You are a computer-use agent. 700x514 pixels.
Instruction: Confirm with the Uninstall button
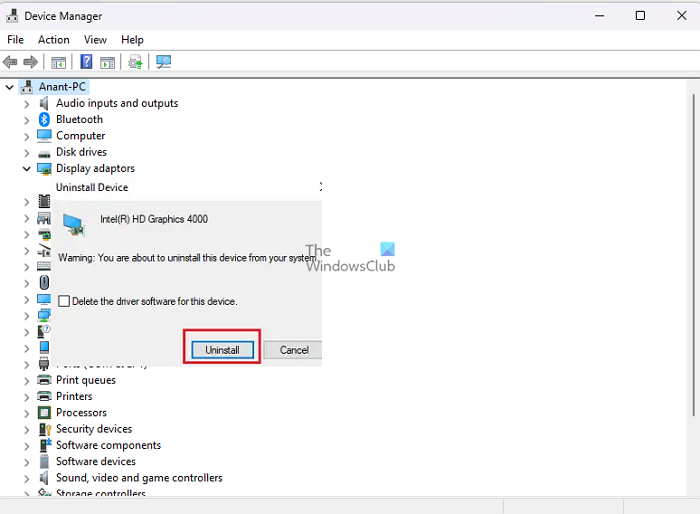(222, 350)
